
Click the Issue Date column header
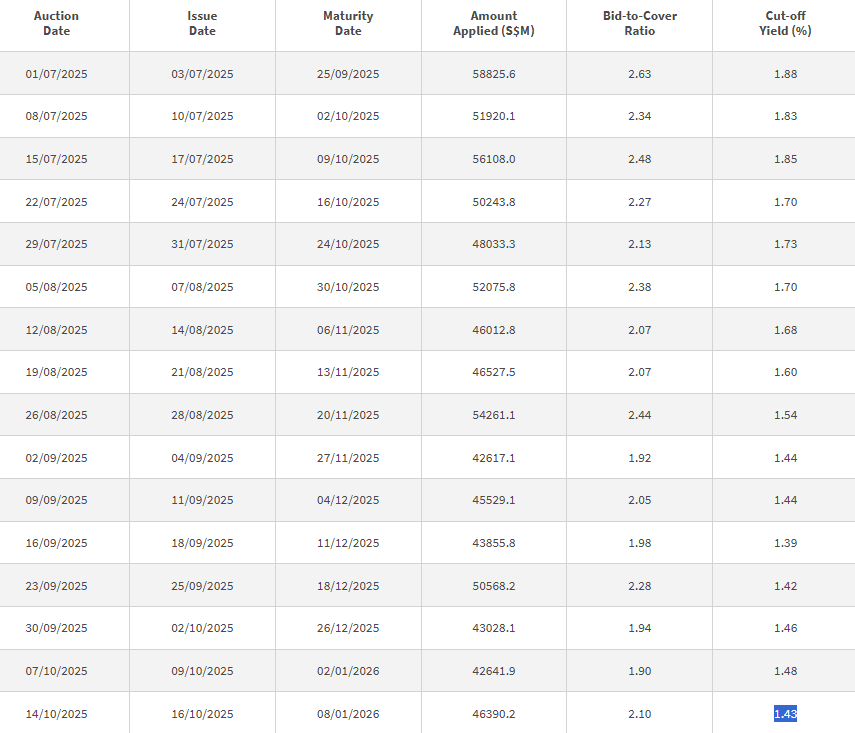(x=202, y=24)
